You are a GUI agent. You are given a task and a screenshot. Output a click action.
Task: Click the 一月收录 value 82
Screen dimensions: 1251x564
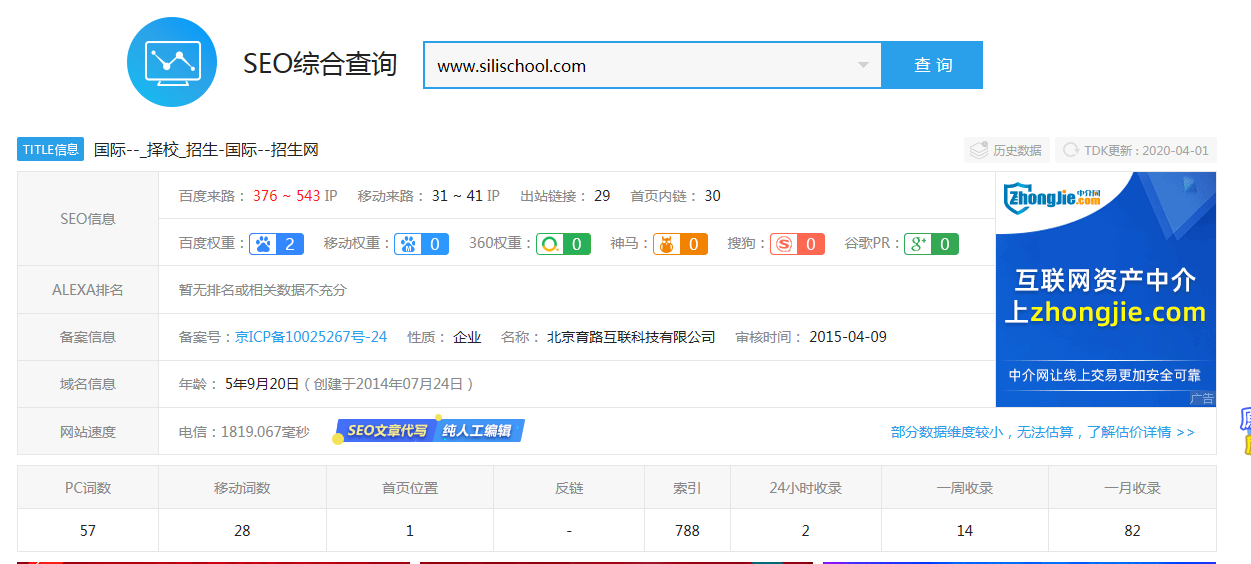pyautogui.click(x=1132, y=530)
